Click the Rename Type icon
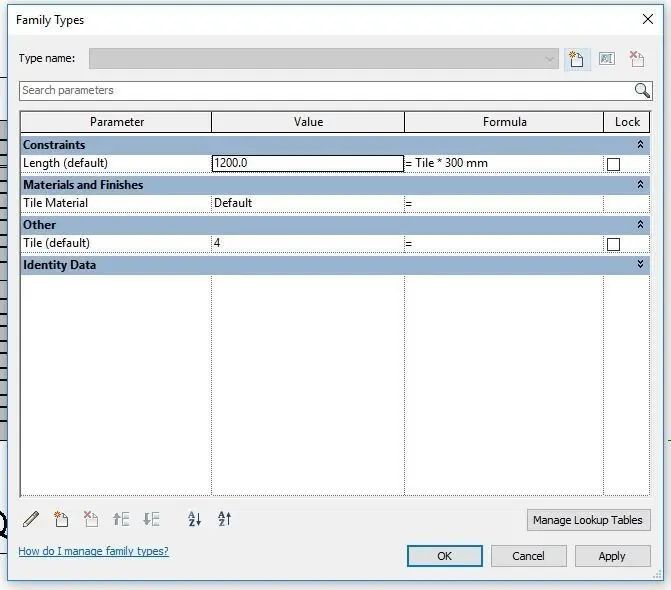 click(606, 59)
